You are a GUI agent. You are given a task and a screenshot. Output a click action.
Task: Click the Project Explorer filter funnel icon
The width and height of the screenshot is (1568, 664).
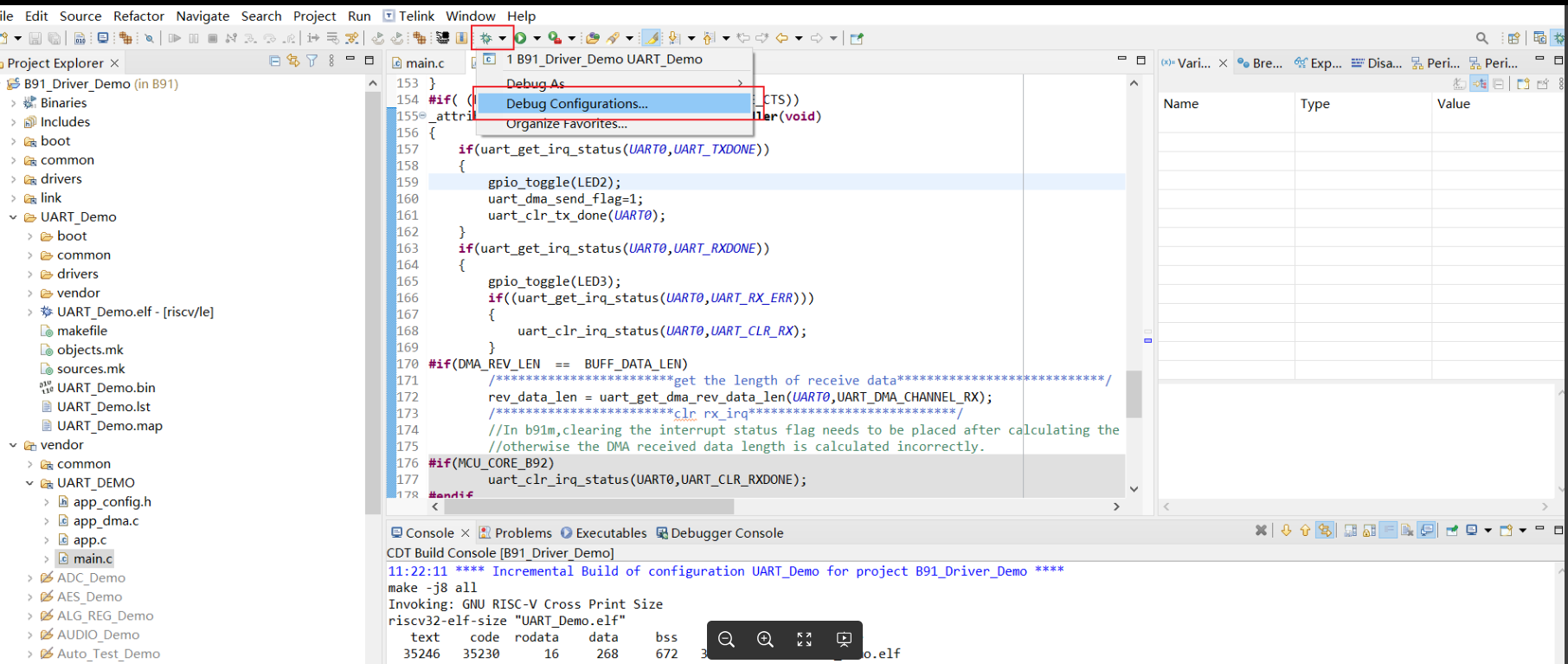point(312,61)
